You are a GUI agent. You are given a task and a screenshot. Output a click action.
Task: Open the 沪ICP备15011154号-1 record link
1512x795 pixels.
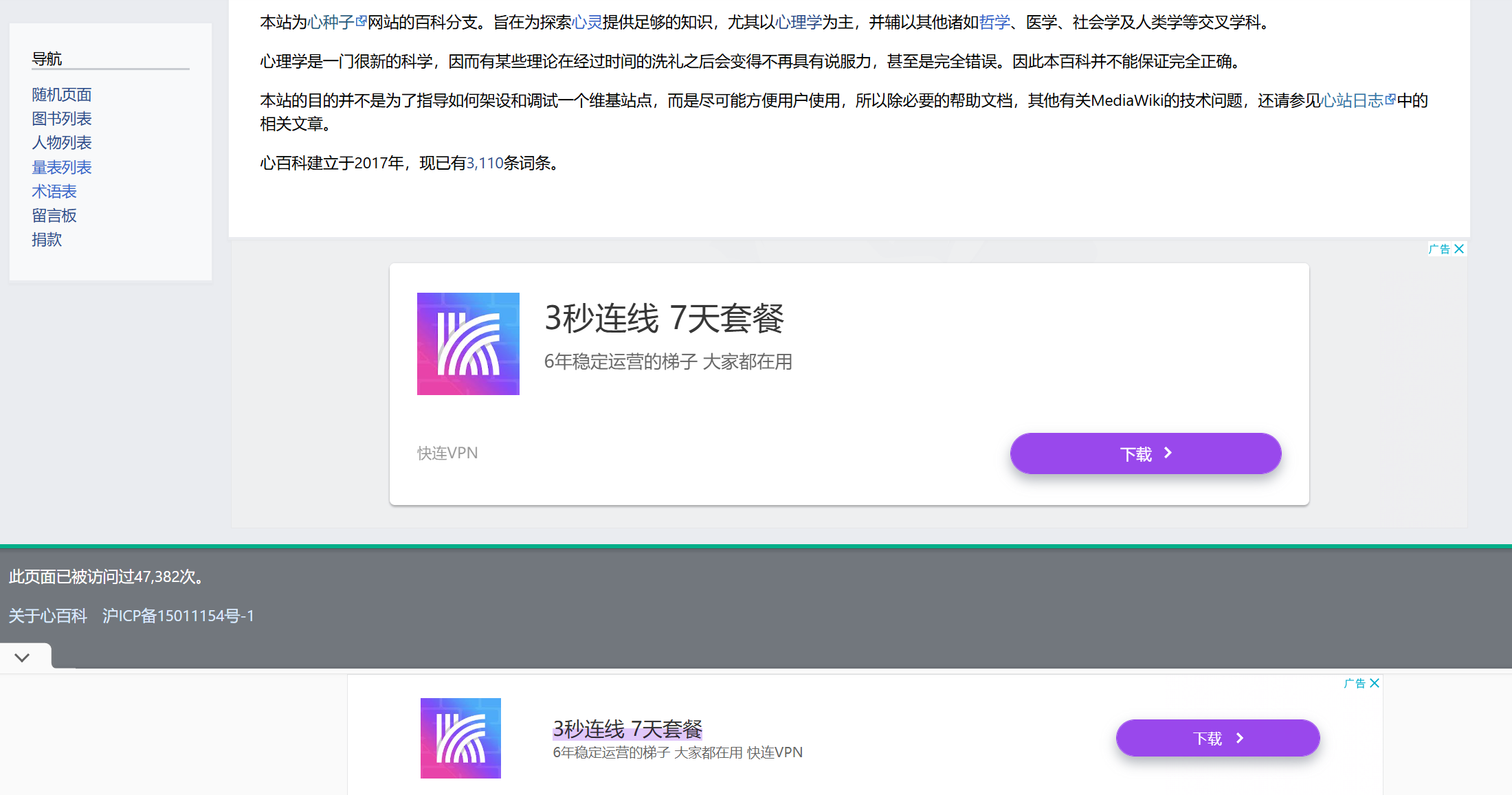point(178,615)
